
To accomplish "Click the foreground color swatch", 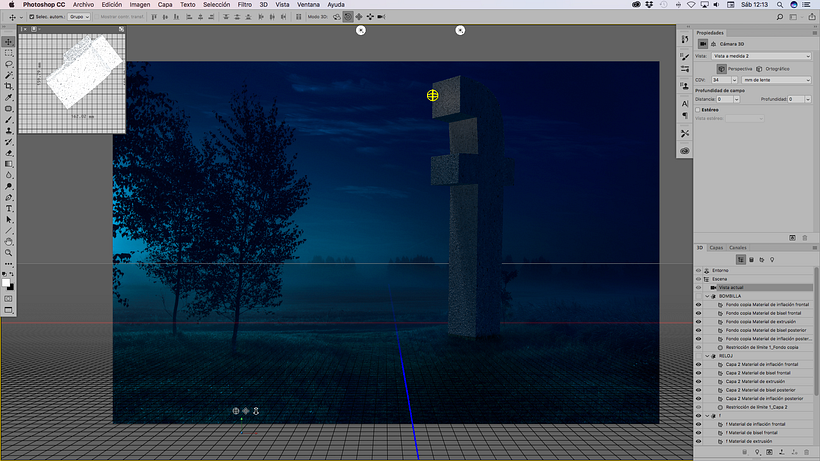I will click(7, 283).
